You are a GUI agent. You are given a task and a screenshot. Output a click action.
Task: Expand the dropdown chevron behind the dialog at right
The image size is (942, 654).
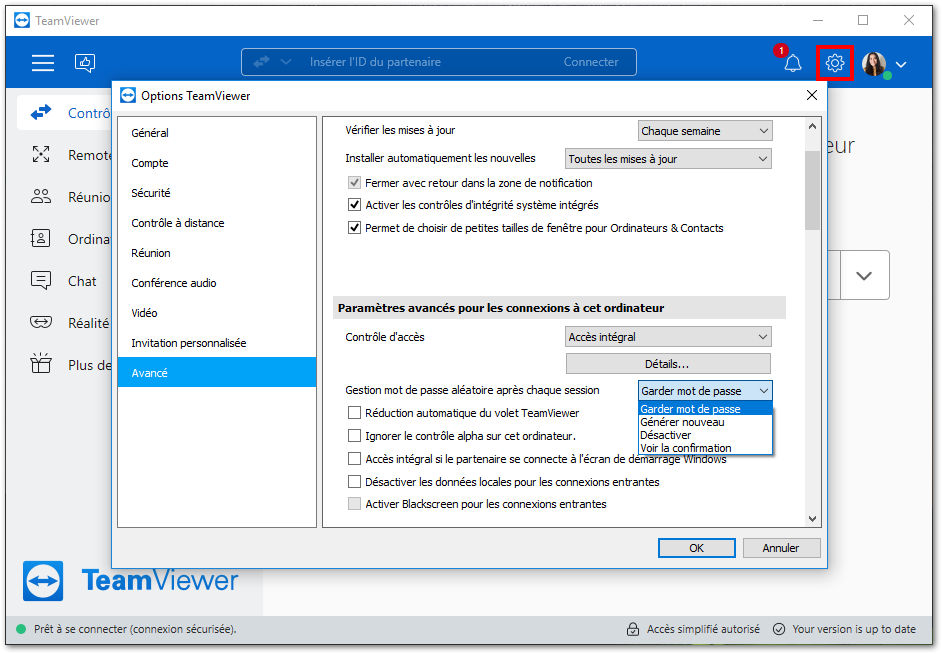864,276
